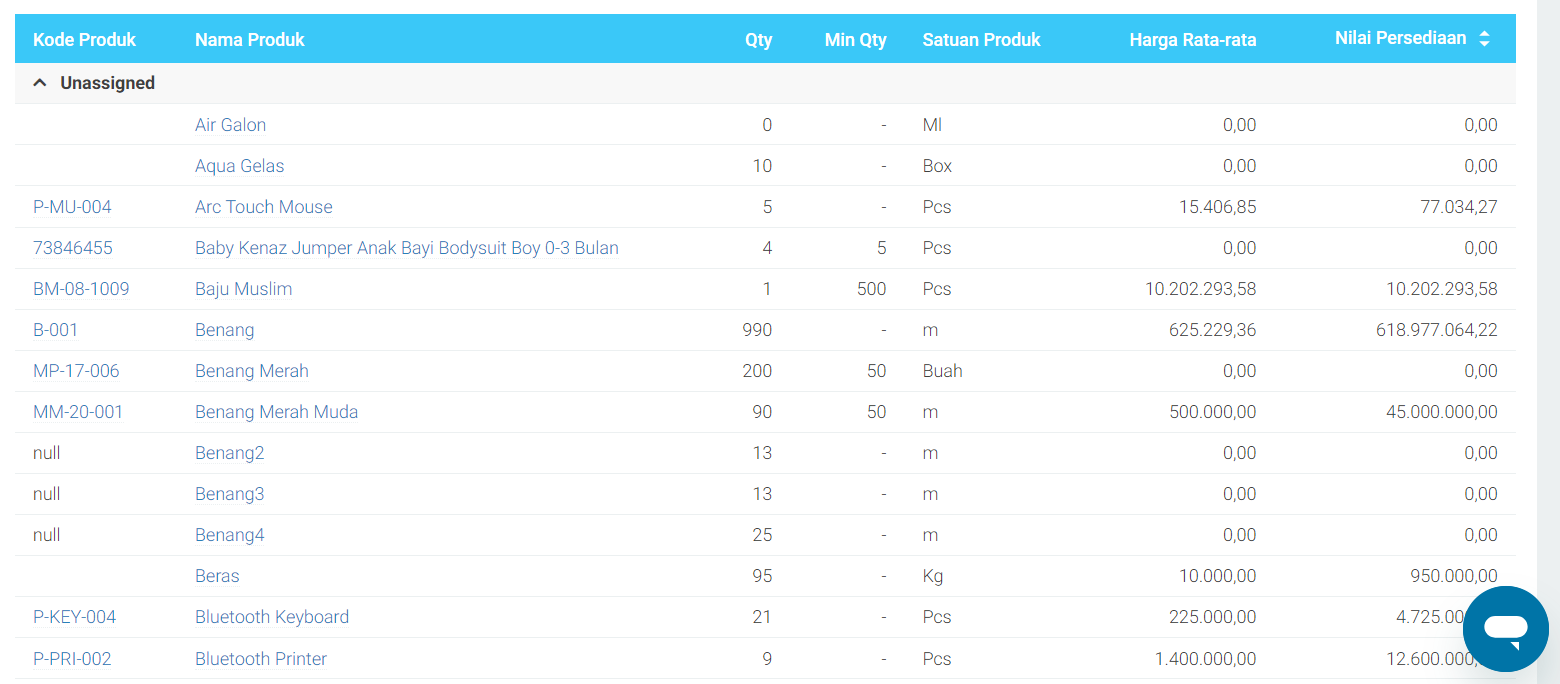This screenshot has width=1560, height=684.
Task: Click product code MP-17-006
Action: point(76,371)
